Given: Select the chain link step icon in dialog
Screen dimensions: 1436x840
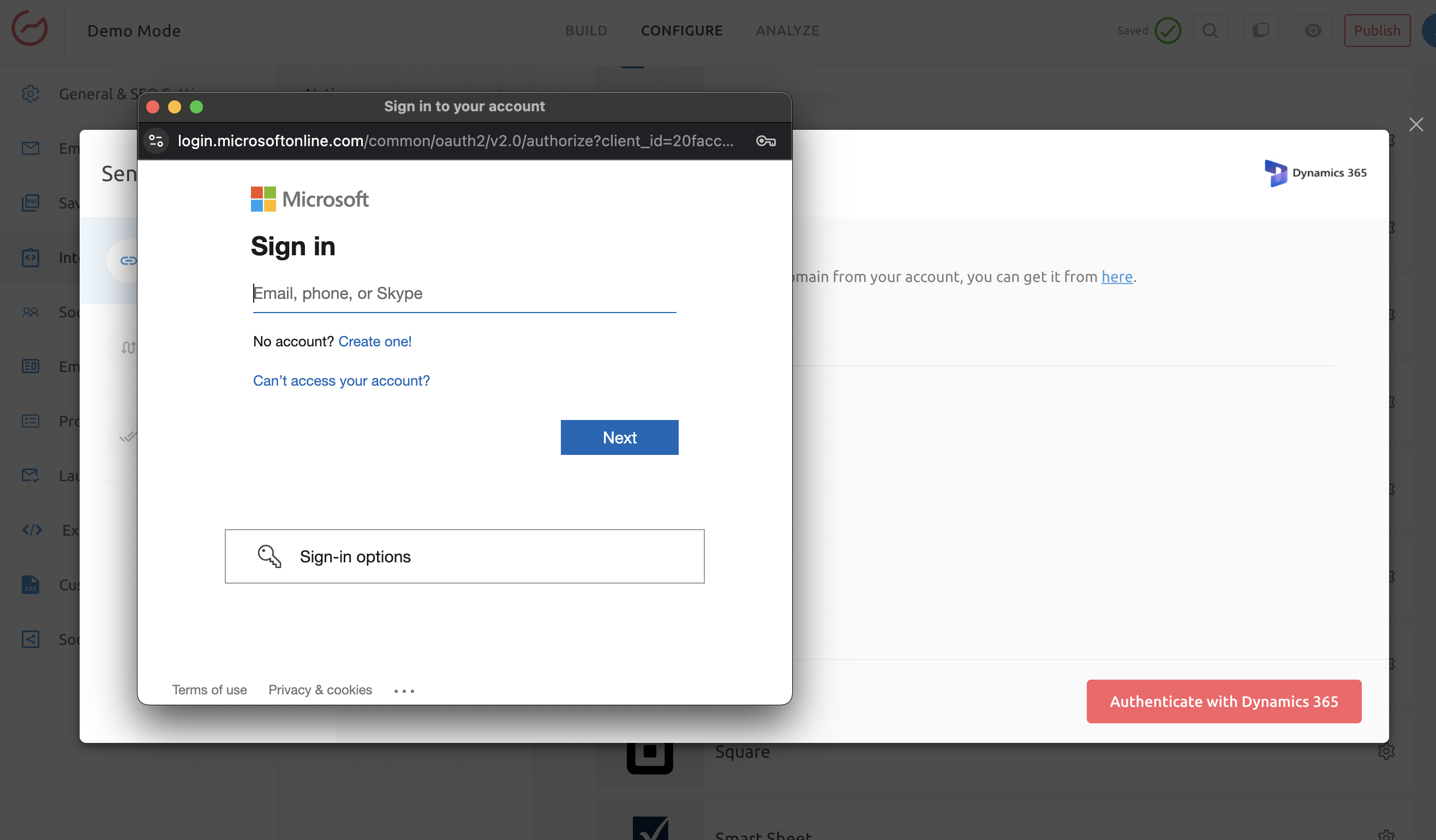Looking at the screenshot, I should click(x=128, y=260).
